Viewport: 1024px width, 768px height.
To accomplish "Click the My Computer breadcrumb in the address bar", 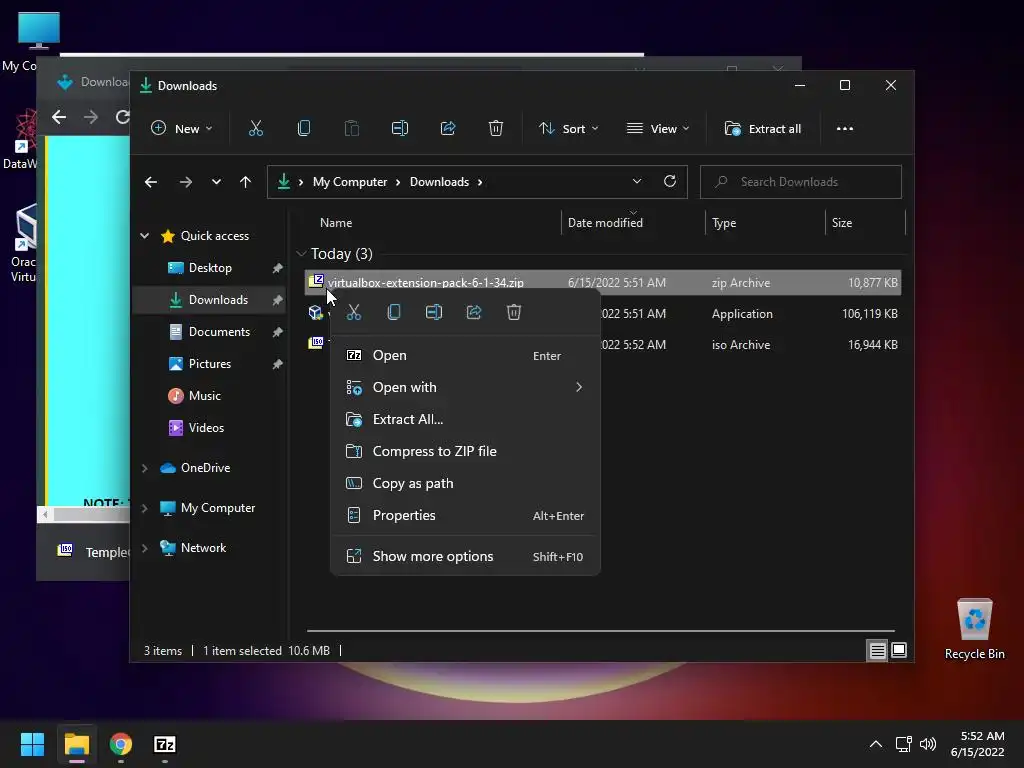I will (349, 182).
